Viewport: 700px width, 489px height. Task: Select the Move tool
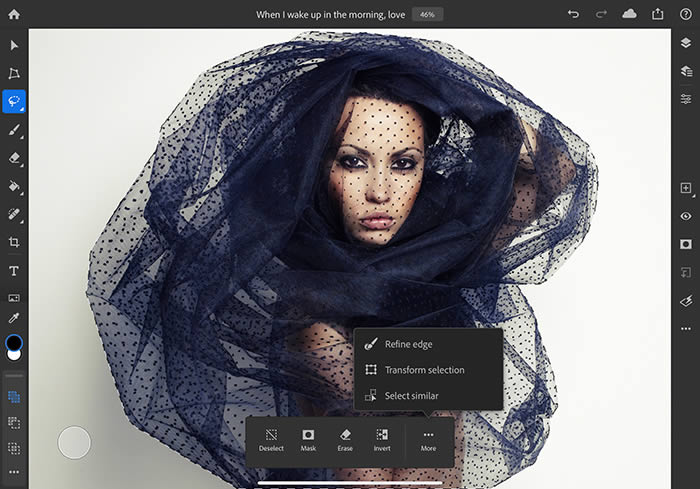pyautogui.click(x=14, y=46)
